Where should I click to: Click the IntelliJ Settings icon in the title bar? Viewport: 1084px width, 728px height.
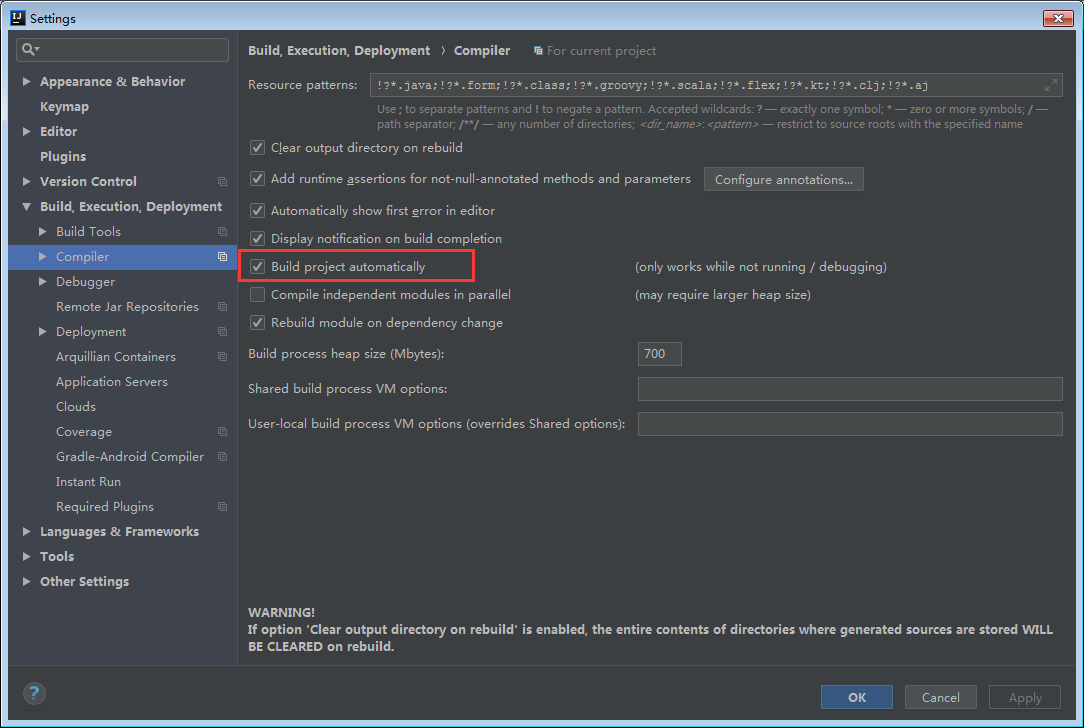(18, 17)
